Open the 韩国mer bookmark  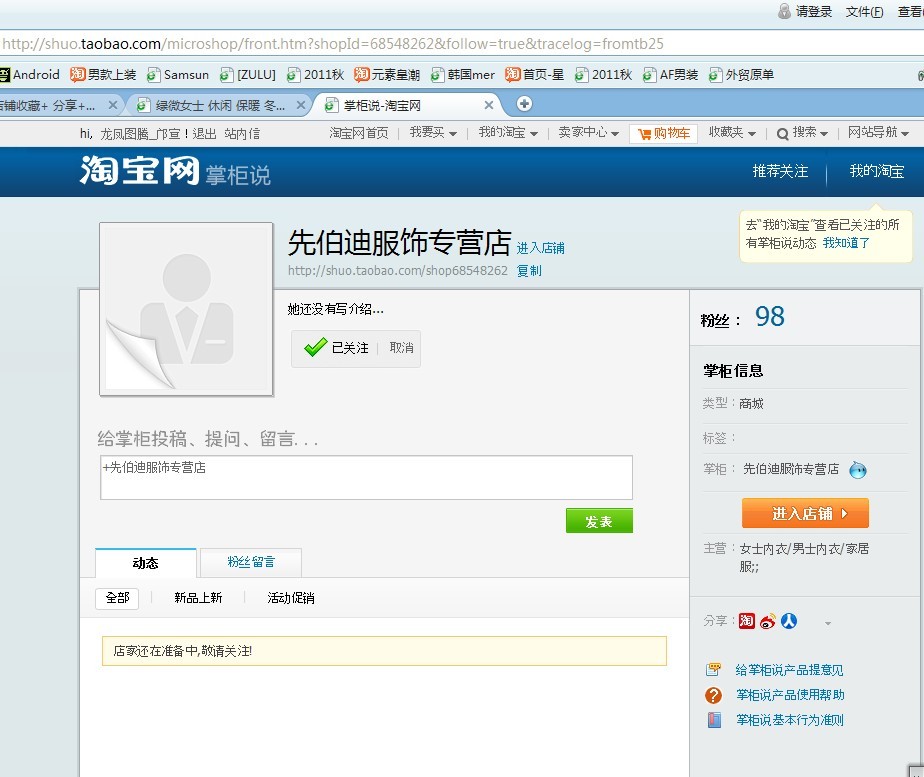[x=463, y=75]
